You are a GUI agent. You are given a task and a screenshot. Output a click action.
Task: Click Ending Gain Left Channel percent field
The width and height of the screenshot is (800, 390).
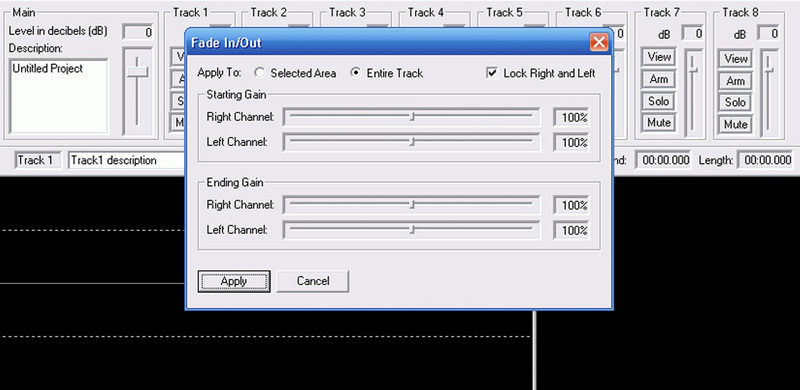click(x=572, y=230)
